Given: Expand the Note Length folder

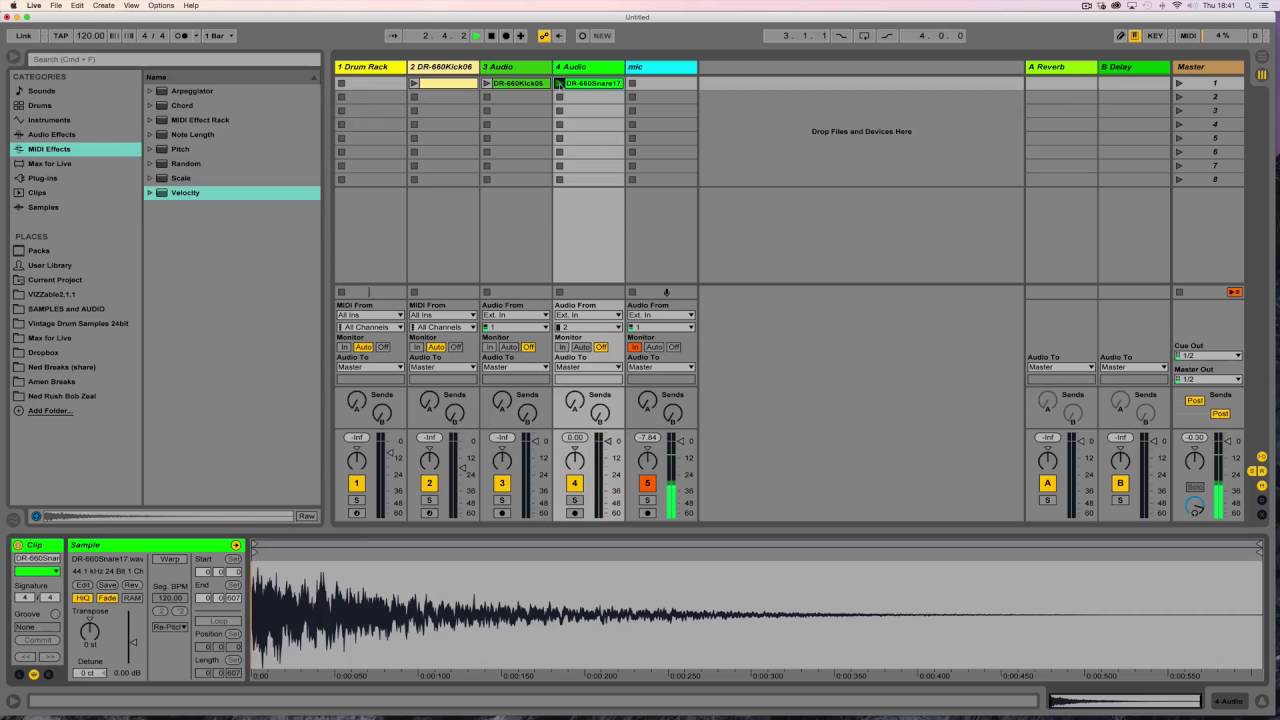Looking at the screenshot, I should tap(150, 134).
